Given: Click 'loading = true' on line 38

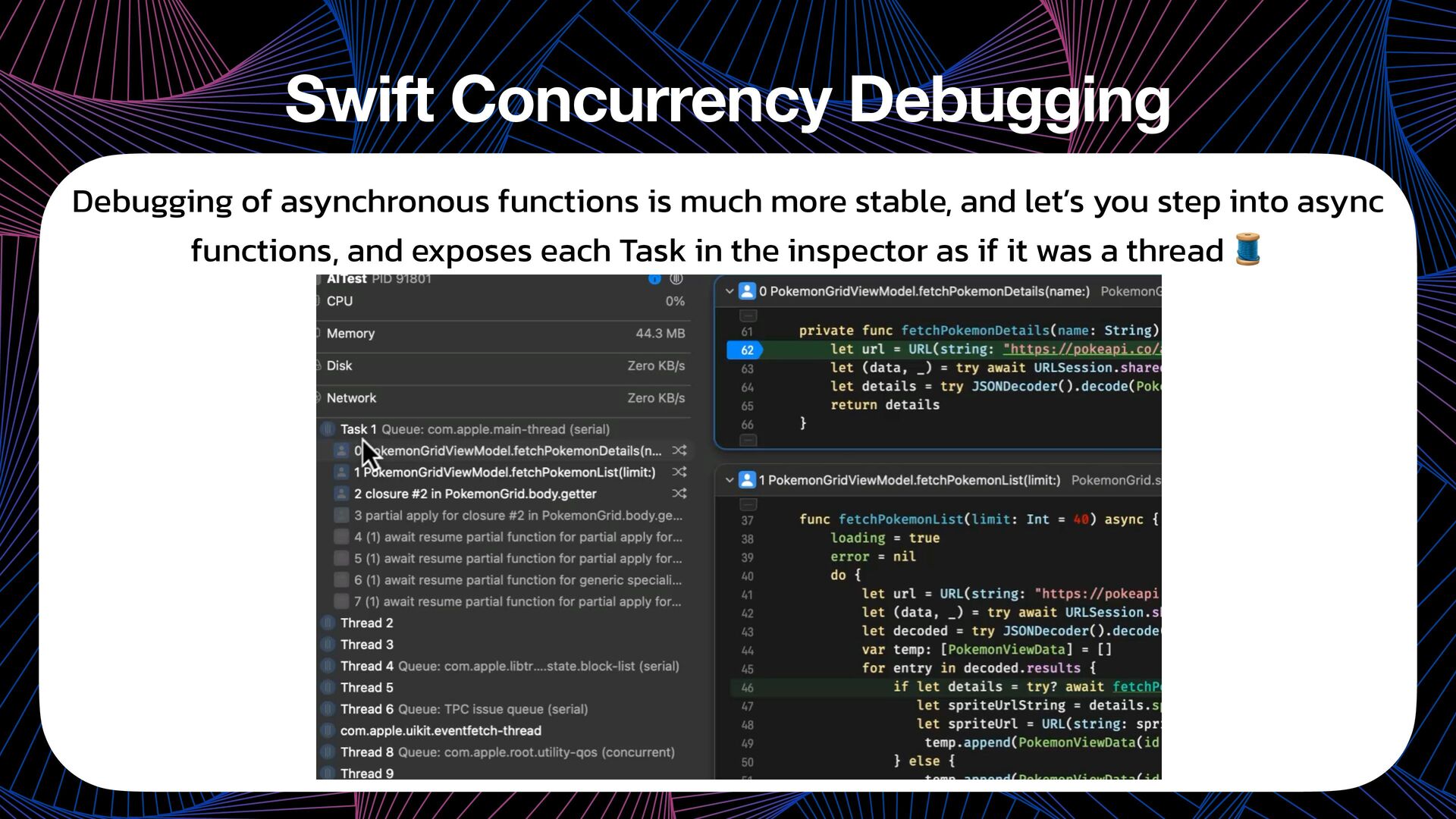Looking at the screenshot, I should click(885, 538).
